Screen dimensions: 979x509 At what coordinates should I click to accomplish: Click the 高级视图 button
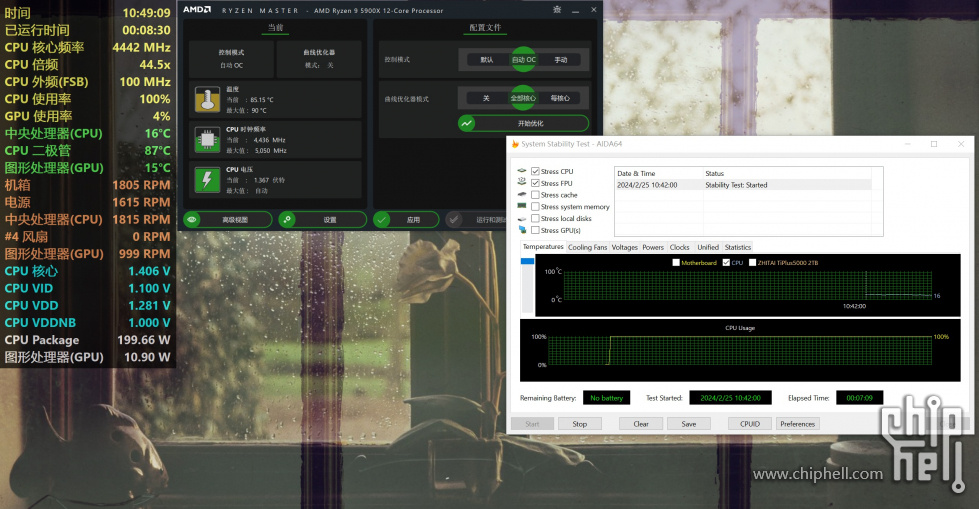(228, 220)
